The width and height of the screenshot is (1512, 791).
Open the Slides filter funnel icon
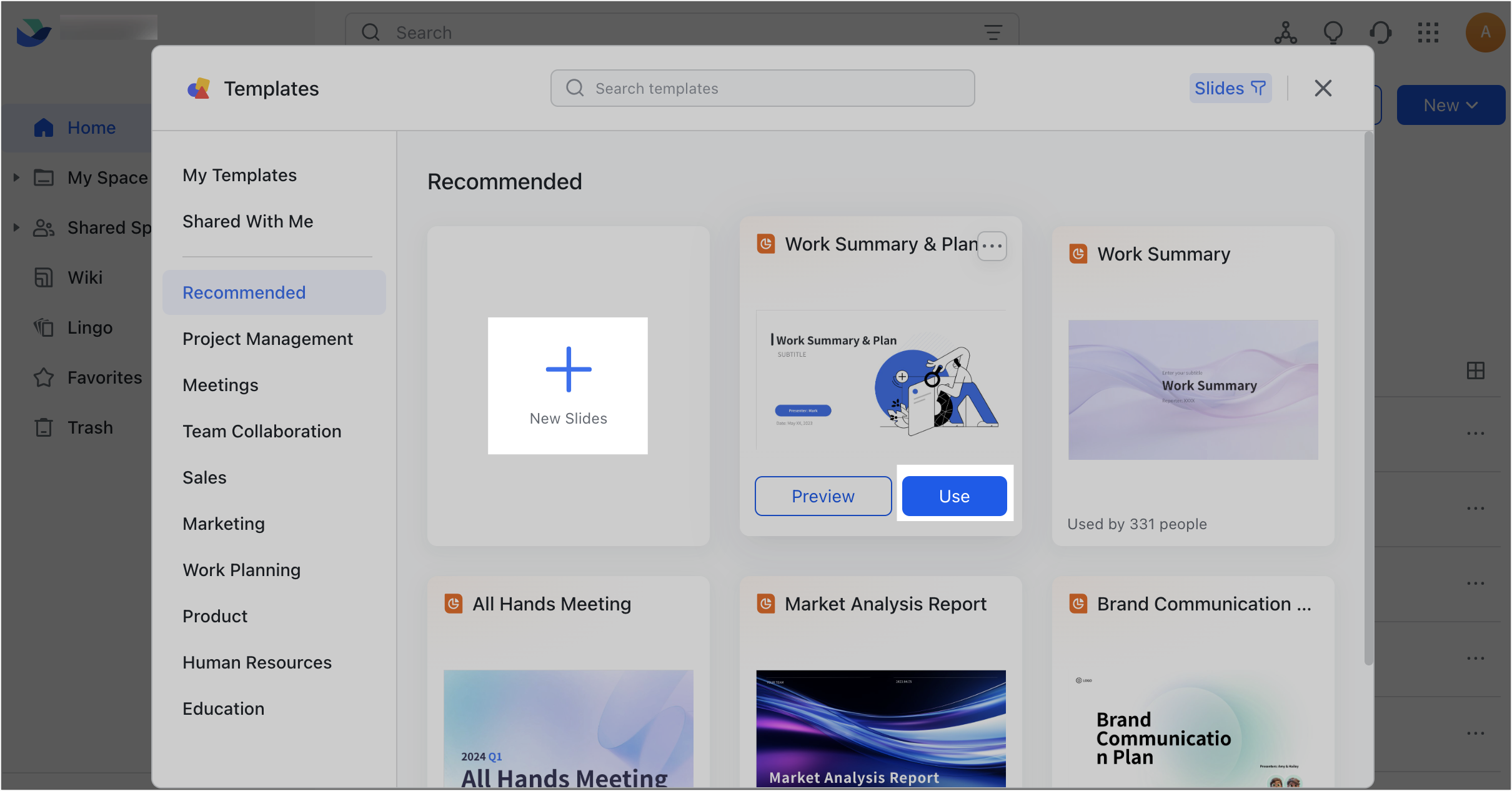coord(1258,87)
